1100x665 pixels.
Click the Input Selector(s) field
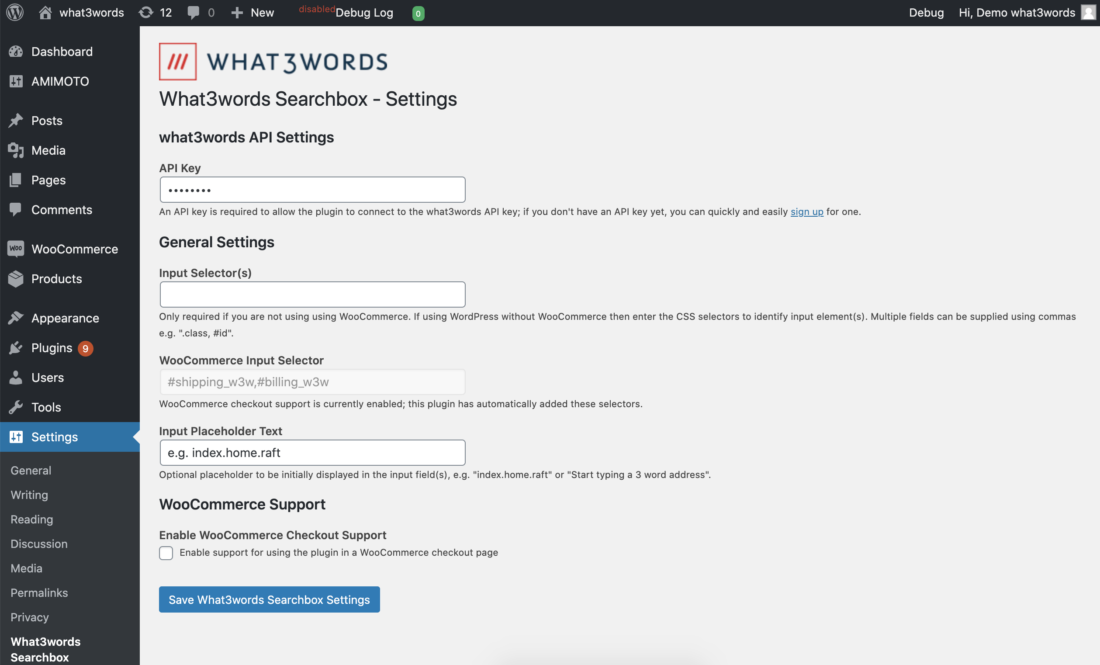tap(312, 295)
